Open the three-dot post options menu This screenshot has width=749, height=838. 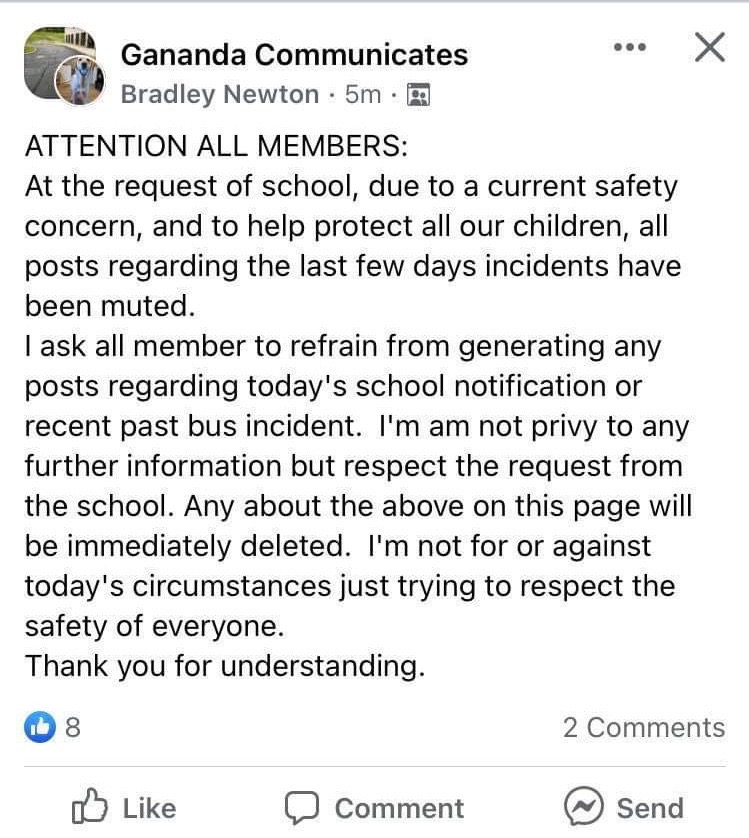tap(630, 48)
